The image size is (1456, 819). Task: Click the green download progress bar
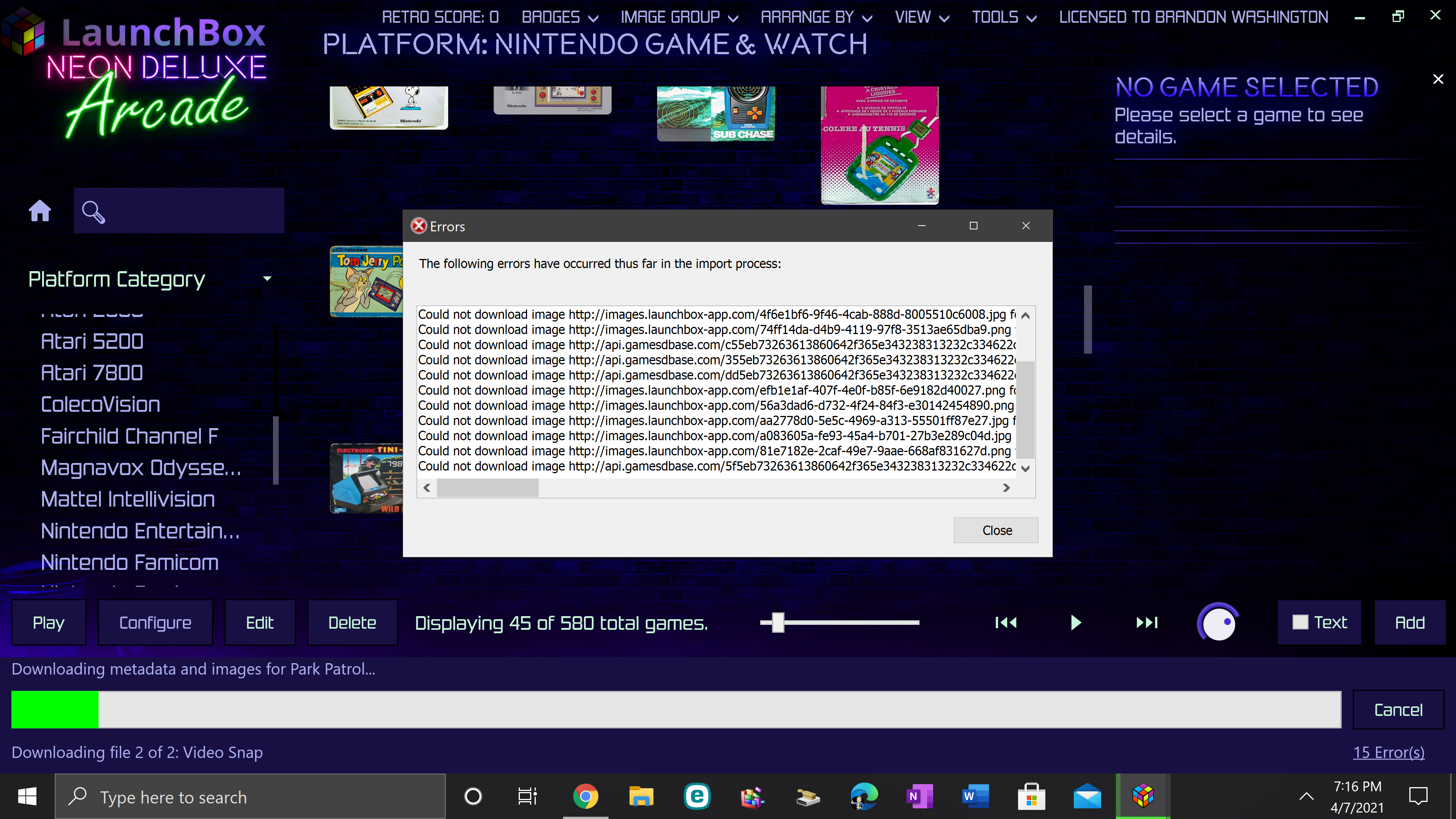coord(55,709)
